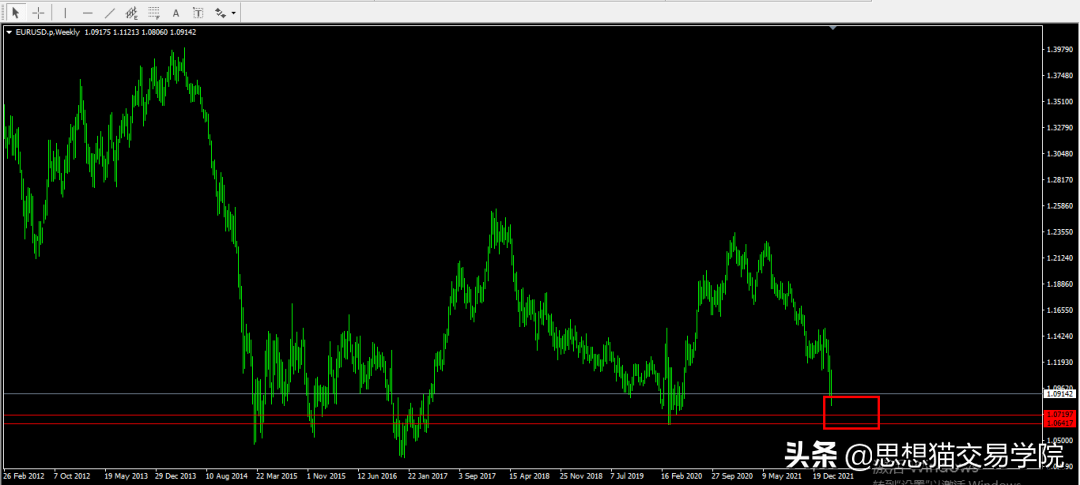1080x485 pixels.
Task: Choose the Horizontal Line drawing tool
Action: coord(87,12)
